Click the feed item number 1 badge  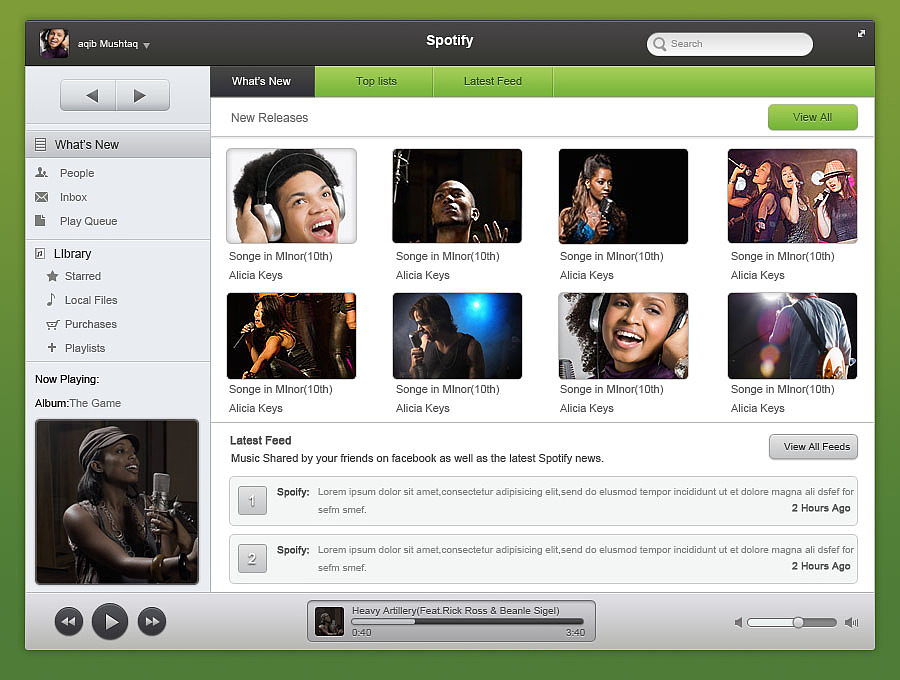(252, 501)
